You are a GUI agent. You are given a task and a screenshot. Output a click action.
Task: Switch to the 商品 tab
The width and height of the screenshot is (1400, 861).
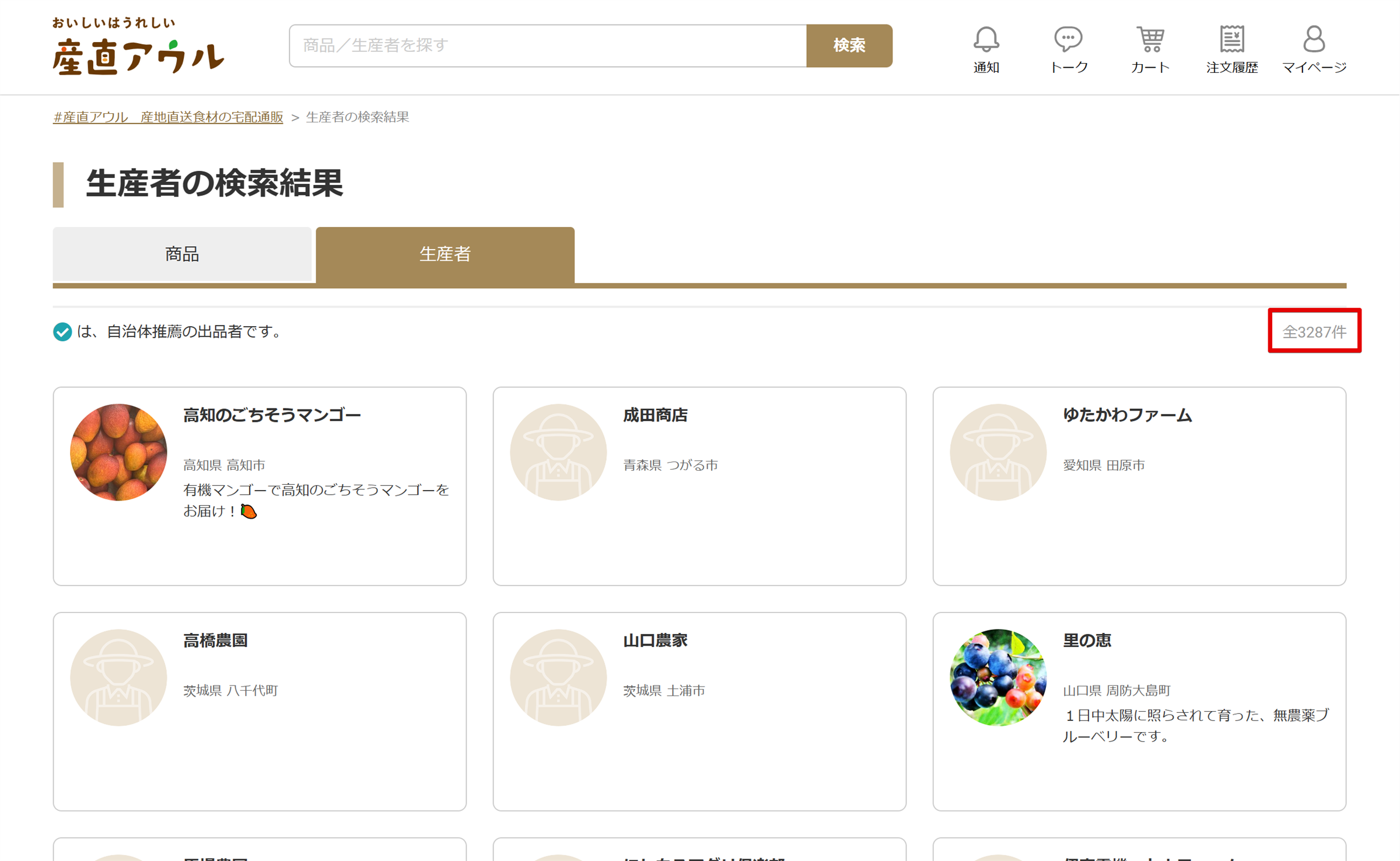[x=182, y=254]
